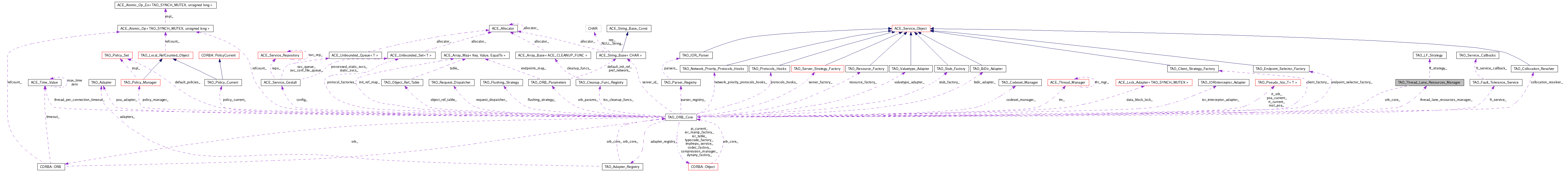Open the ACE_String_Base_Const node
Screen dimensions: 1568x186
(629, 28)
